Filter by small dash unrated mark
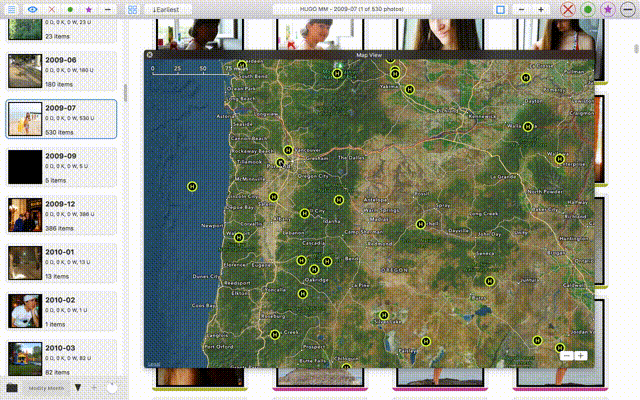The width and height of the screenshot is (640, 400). click(107, 9)
